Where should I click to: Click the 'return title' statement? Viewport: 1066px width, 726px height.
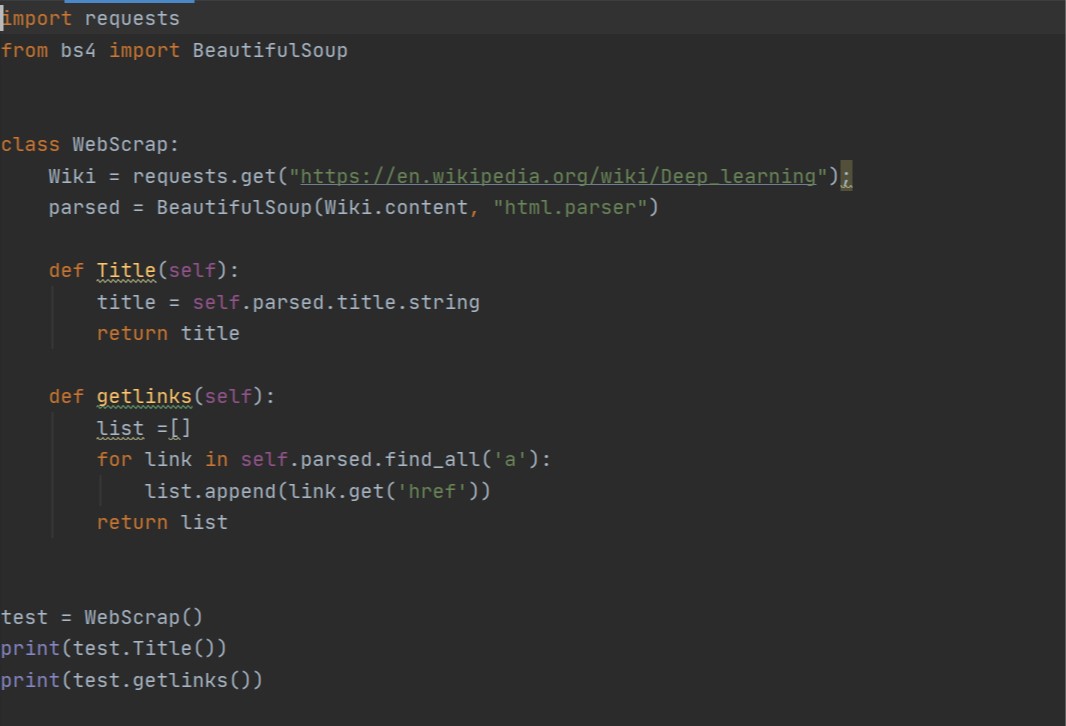(x=168, y=334)
